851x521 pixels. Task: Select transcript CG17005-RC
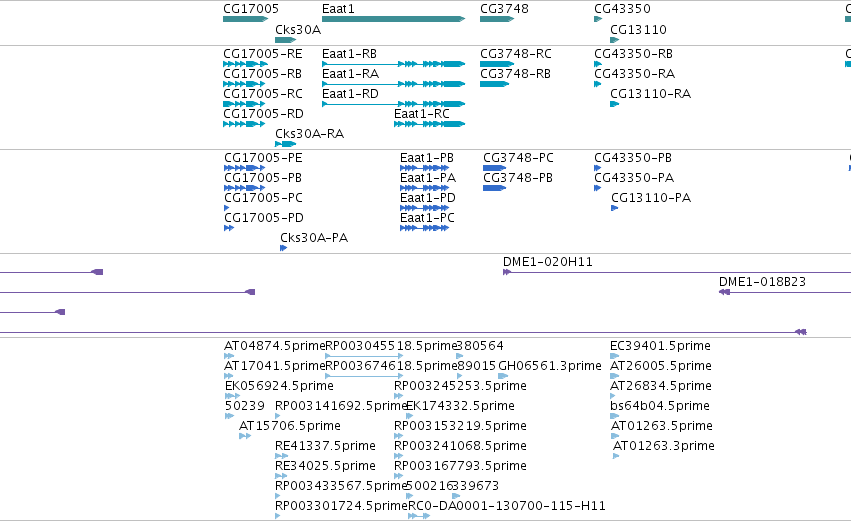click(245, 104)
